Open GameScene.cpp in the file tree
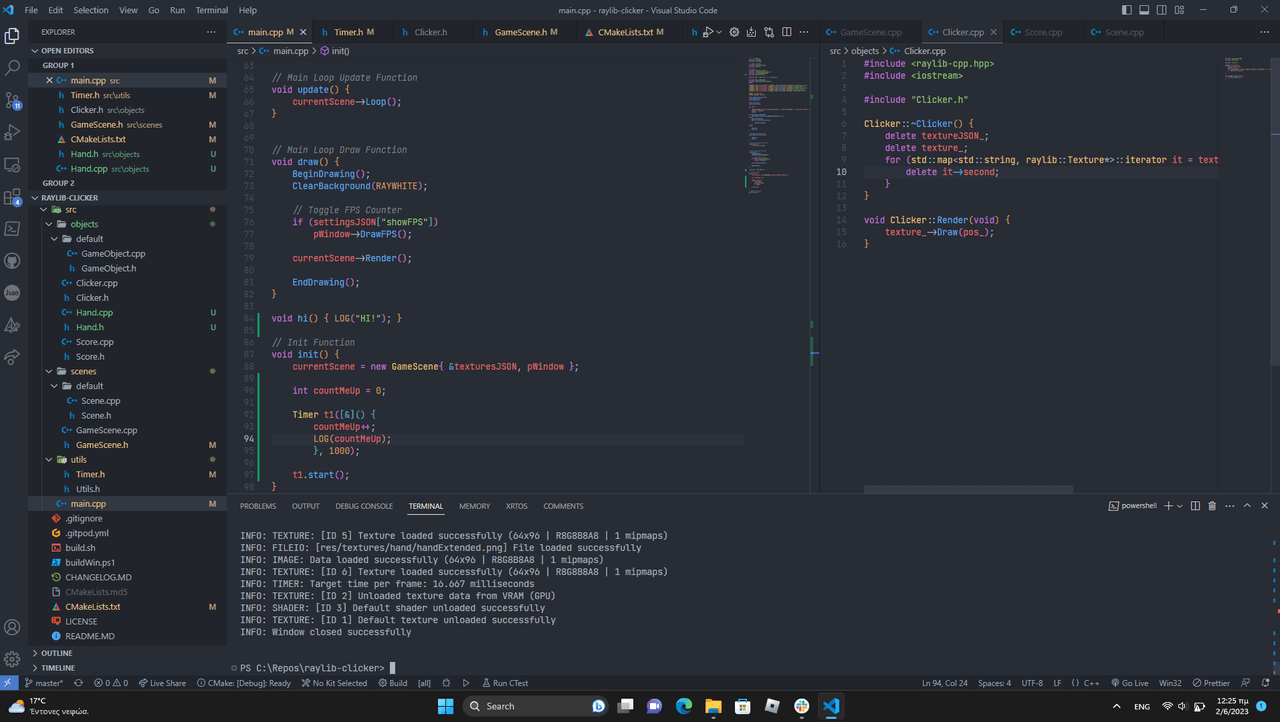1280x722 pixels. [x=106, y=430]
